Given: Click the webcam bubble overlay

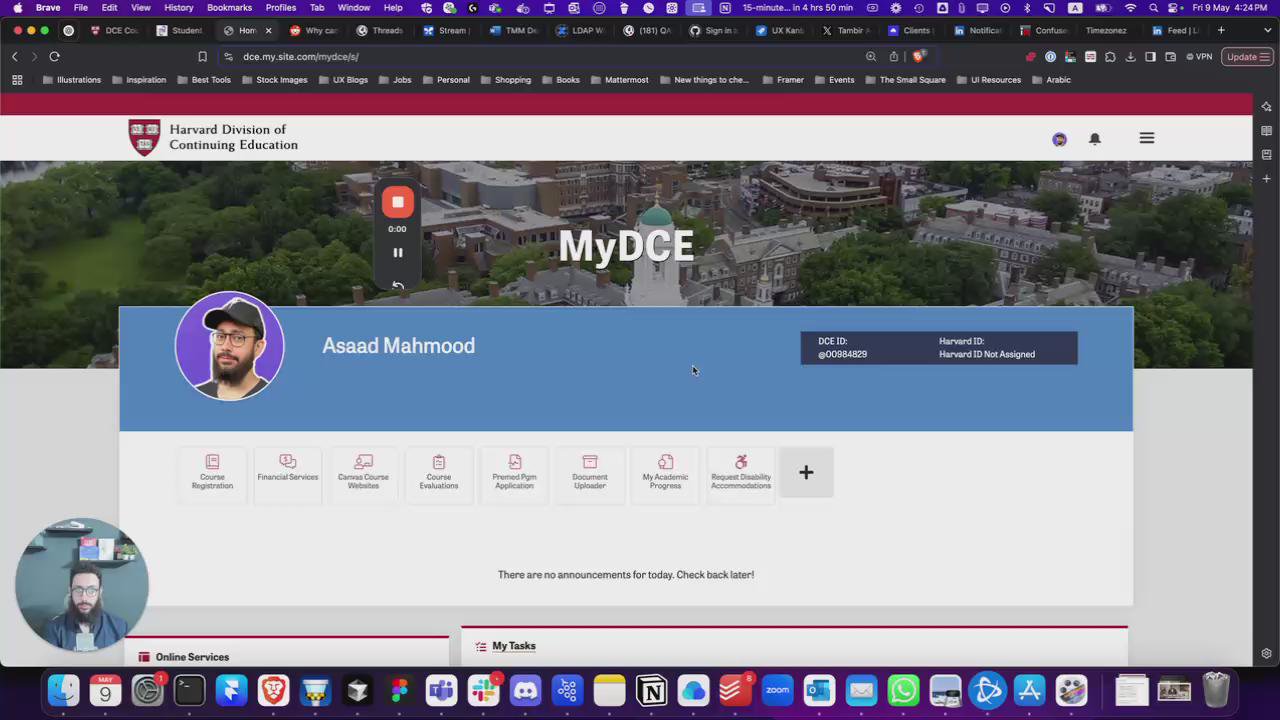Looking at the screenshot, I should (82, 584).
